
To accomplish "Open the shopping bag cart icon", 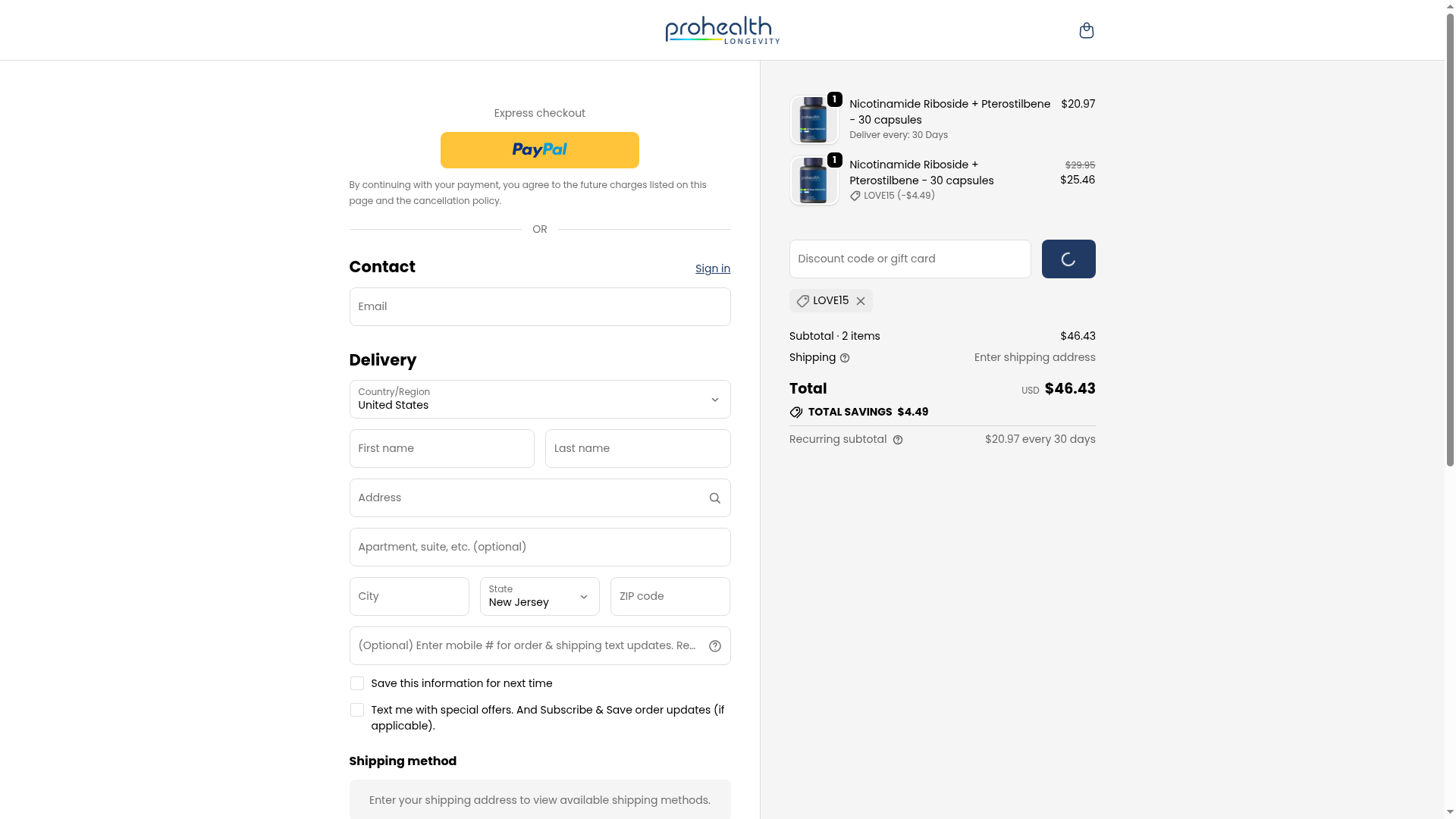I will point(1086,30).
